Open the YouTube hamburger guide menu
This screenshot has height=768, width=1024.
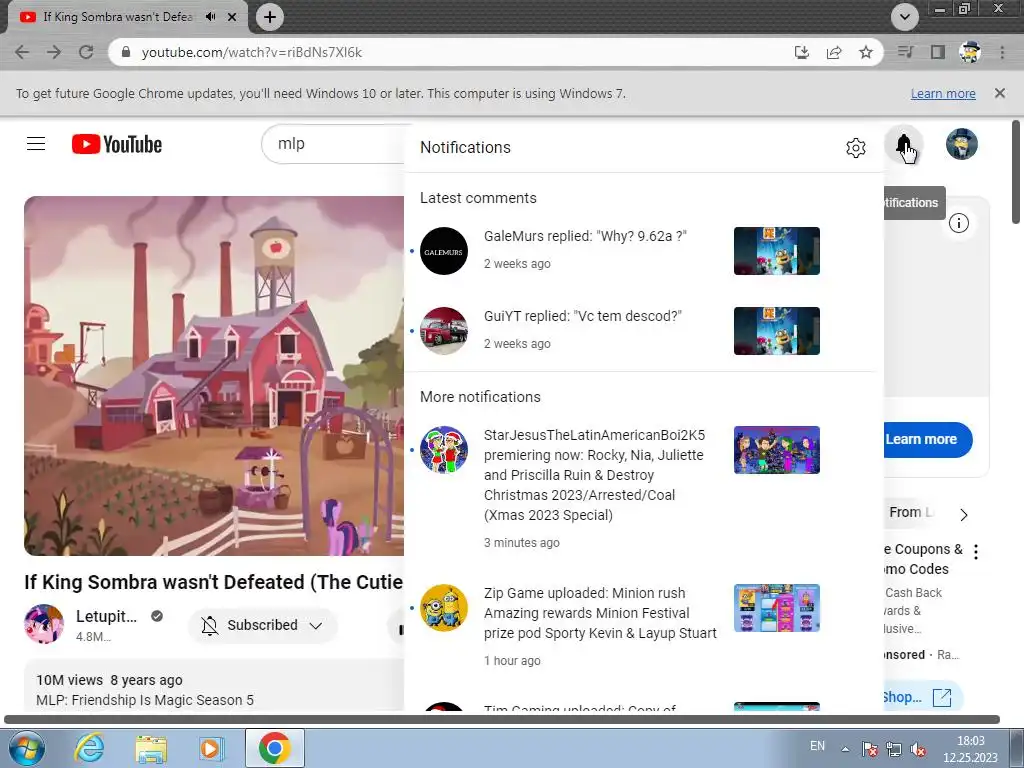pos(36,144)
